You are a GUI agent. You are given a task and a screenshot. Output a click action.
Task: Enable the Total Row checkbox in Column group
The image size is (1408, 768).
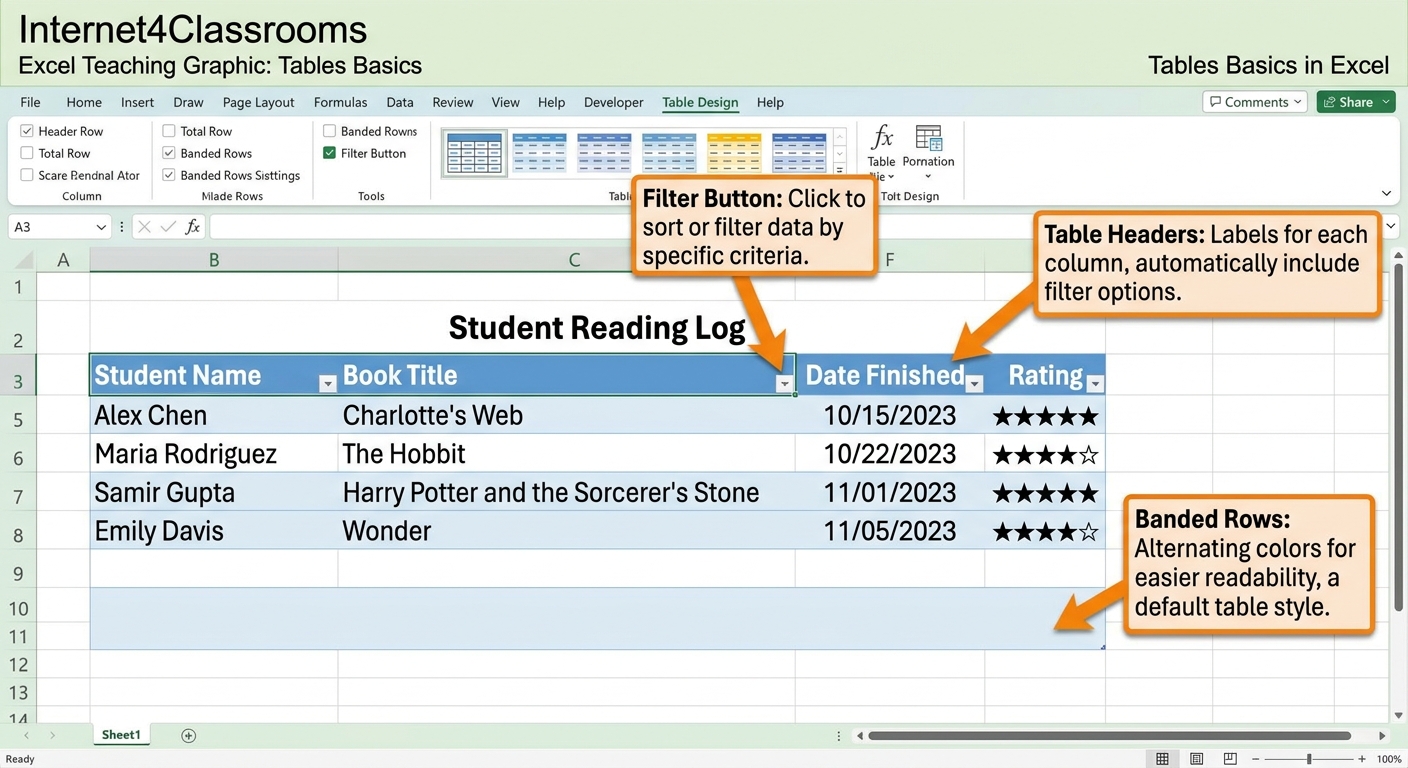click(x=27, y=153)
